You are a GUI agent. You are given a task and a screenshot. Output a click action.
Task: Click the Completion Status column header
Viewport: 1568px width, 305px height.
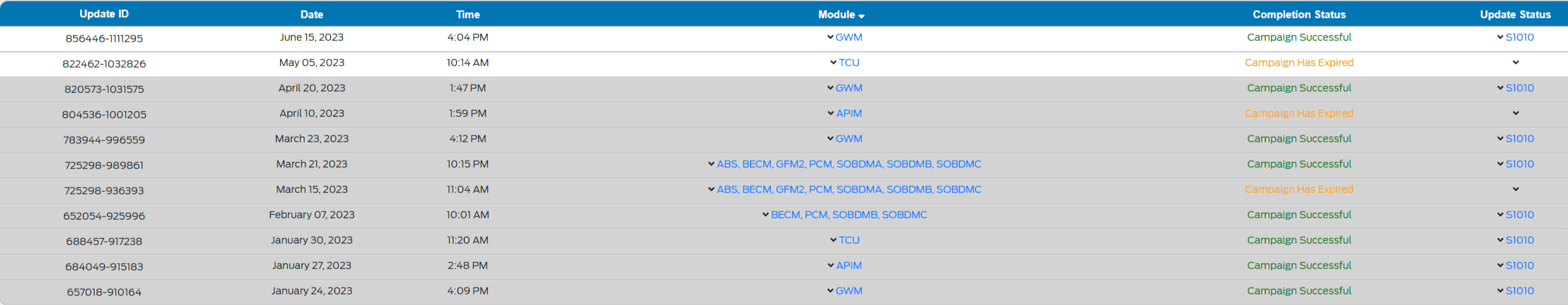pyautogui.click(x=1298, y=15)
